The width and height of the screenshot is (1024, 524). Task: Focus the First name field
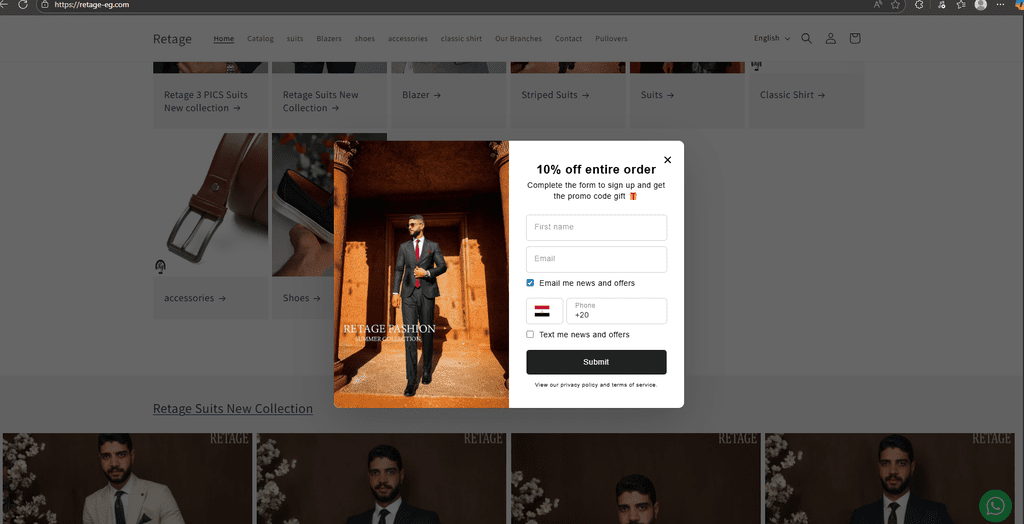[x=596, y=227]
